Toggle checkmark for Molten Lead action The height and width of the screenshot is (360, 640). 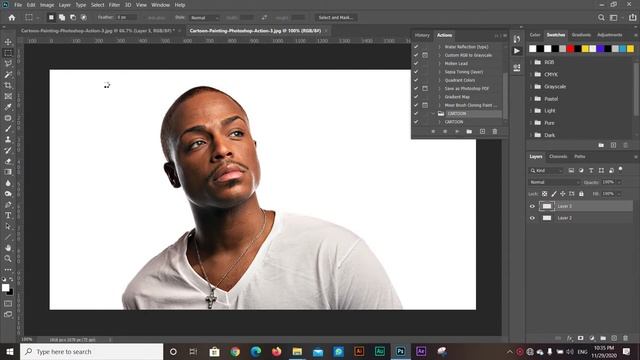point(416,63)
